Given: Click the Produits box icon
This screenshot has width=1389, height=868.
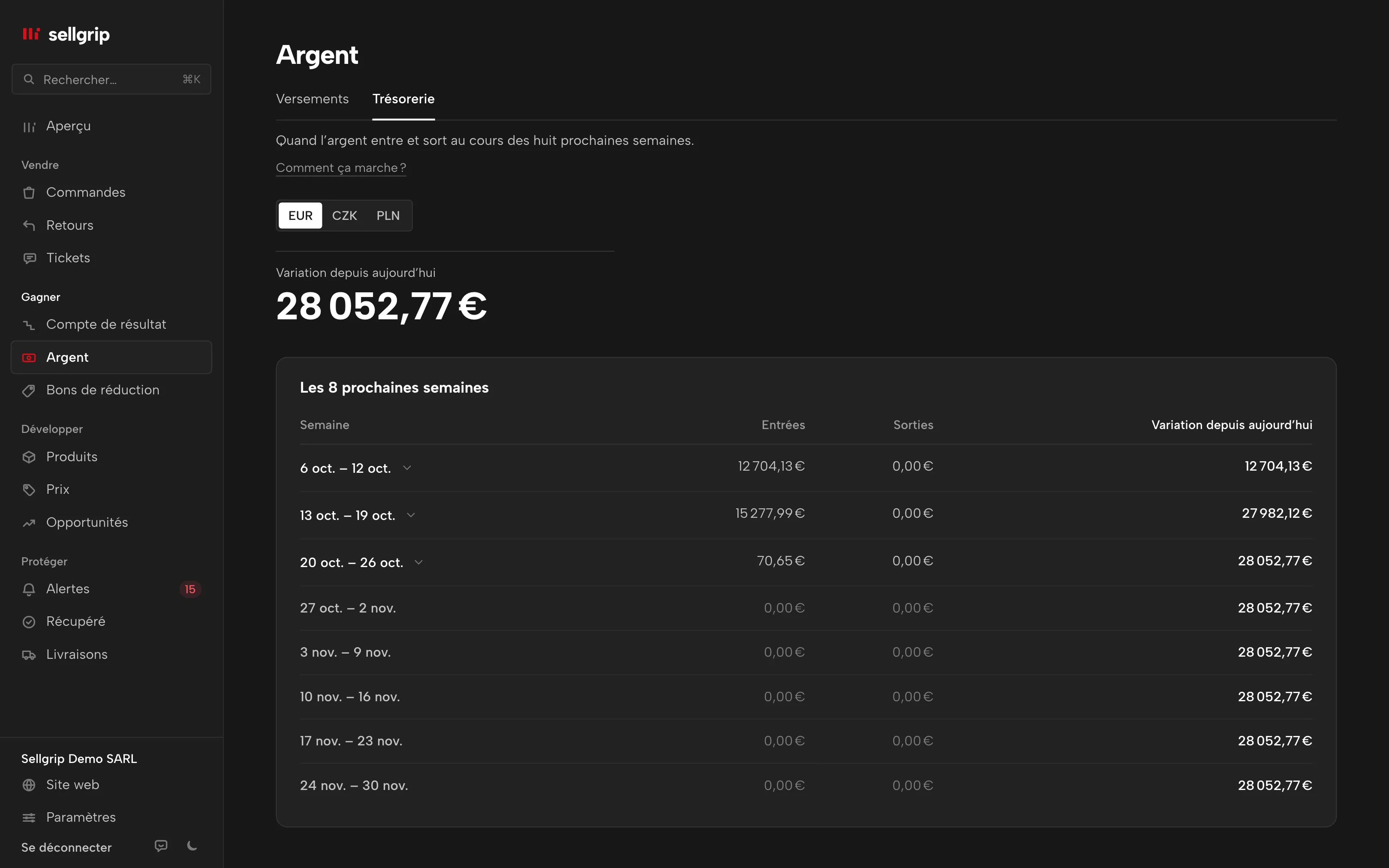Looking at the screenshot, I should point(29,457).
